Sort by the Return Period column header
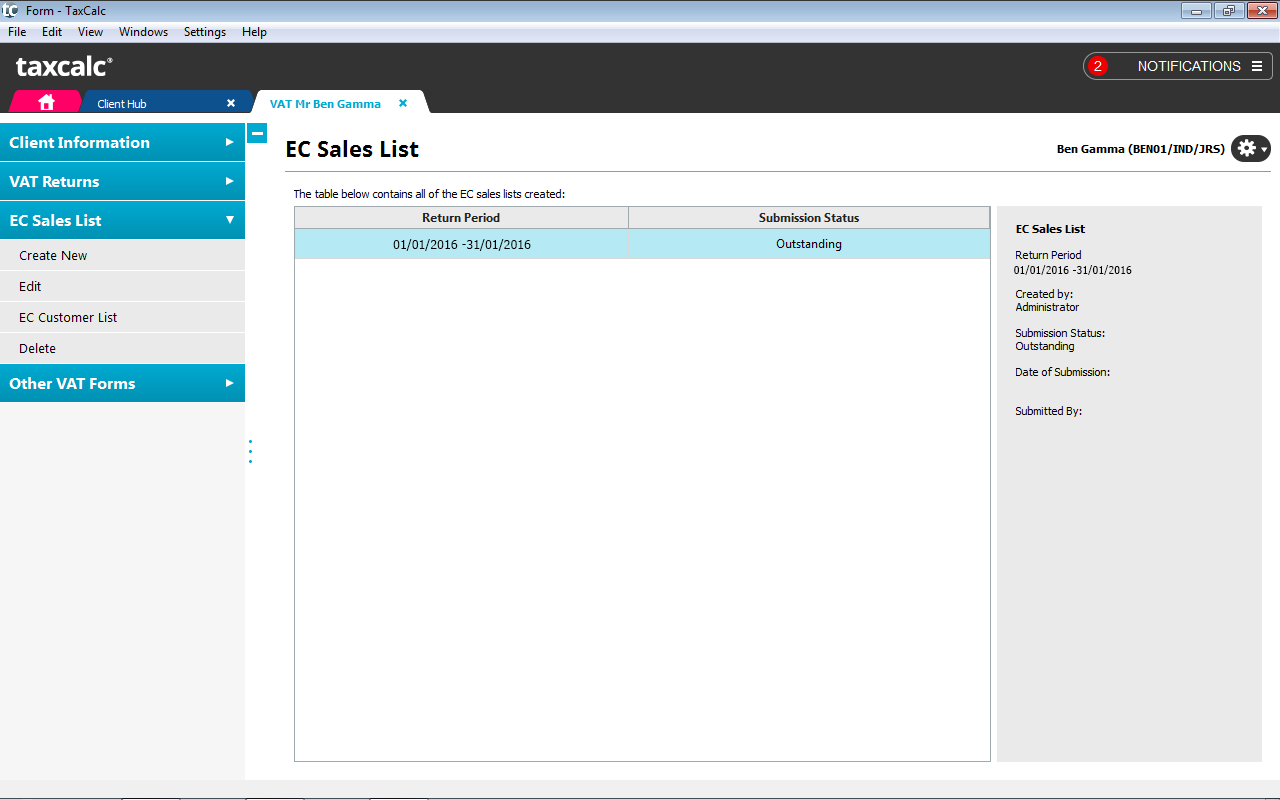 (461, 217)
